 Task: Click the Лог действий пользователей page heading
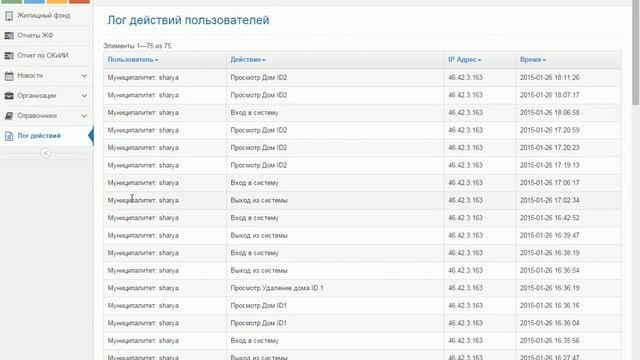tap(188, 20)
